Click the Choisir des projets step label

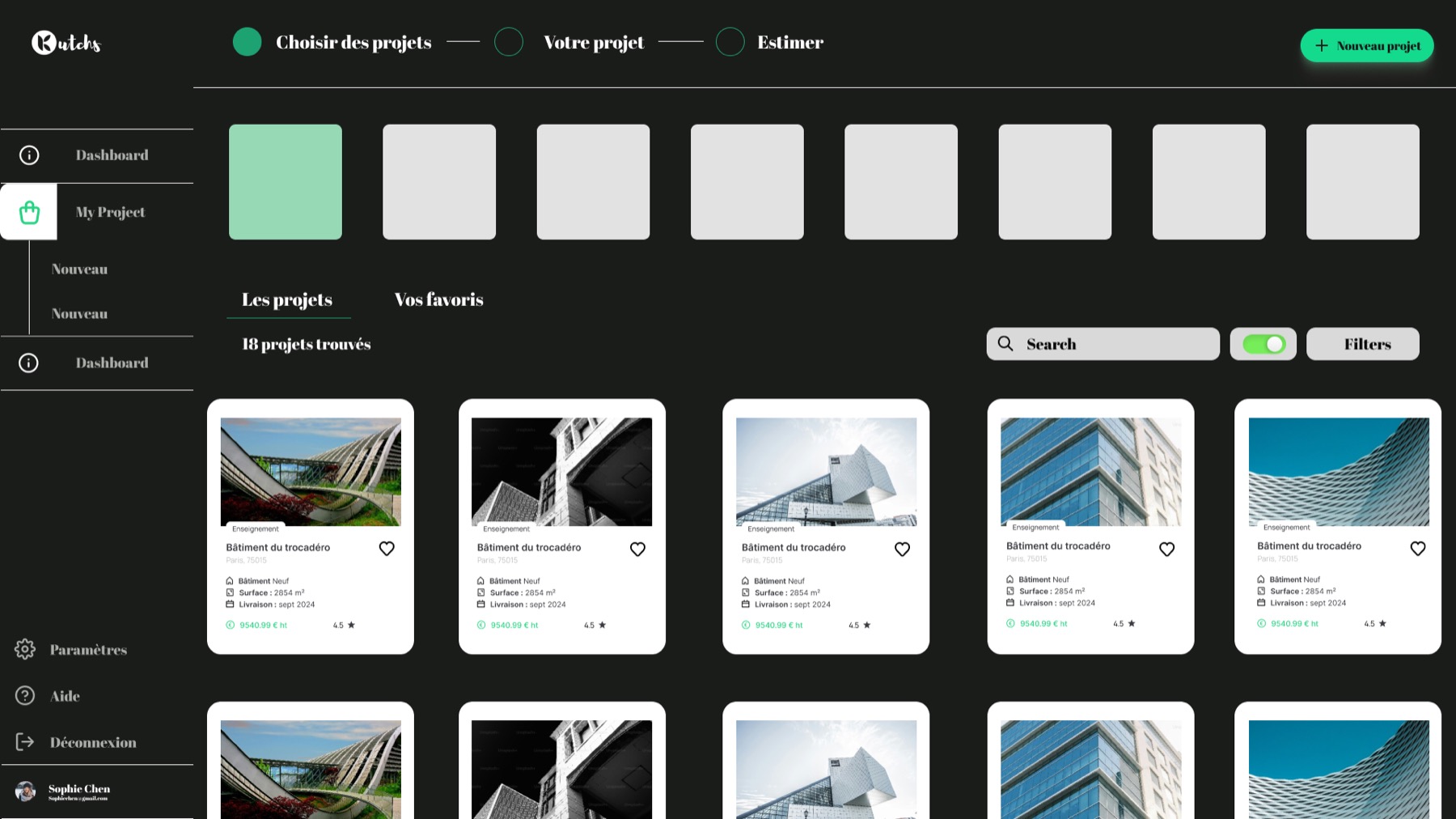click(x=353, y=42)
